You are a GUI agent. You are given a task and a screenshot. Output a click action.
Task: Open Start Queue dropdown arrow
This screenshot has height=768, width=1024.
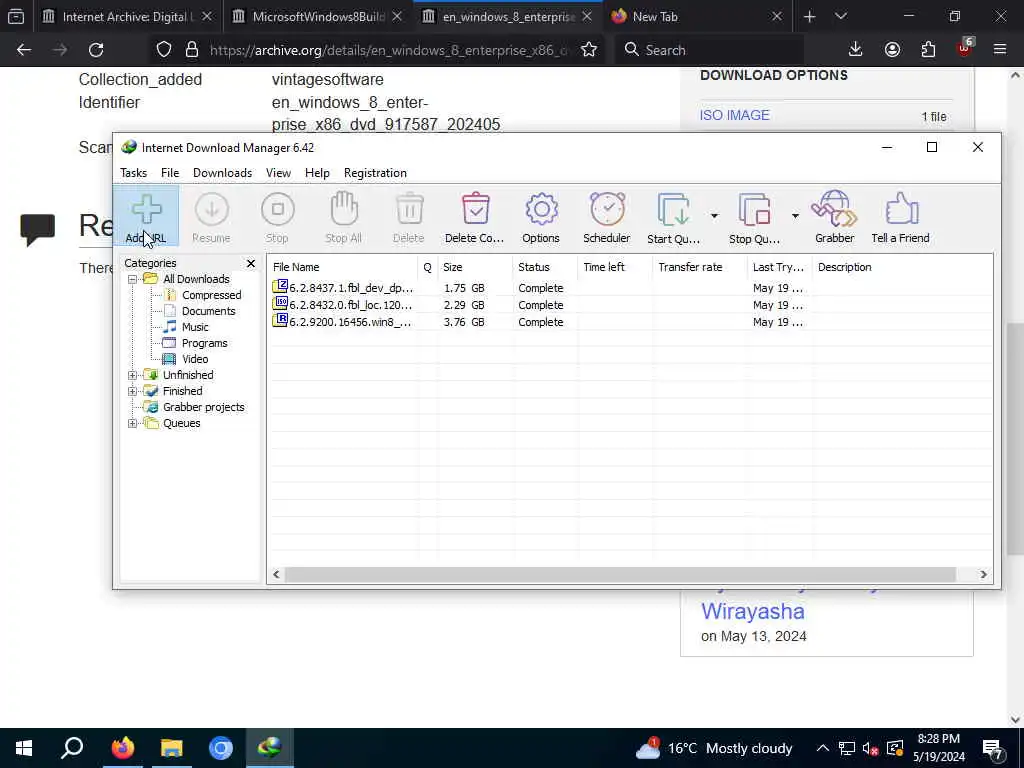[x=714, y=216]
